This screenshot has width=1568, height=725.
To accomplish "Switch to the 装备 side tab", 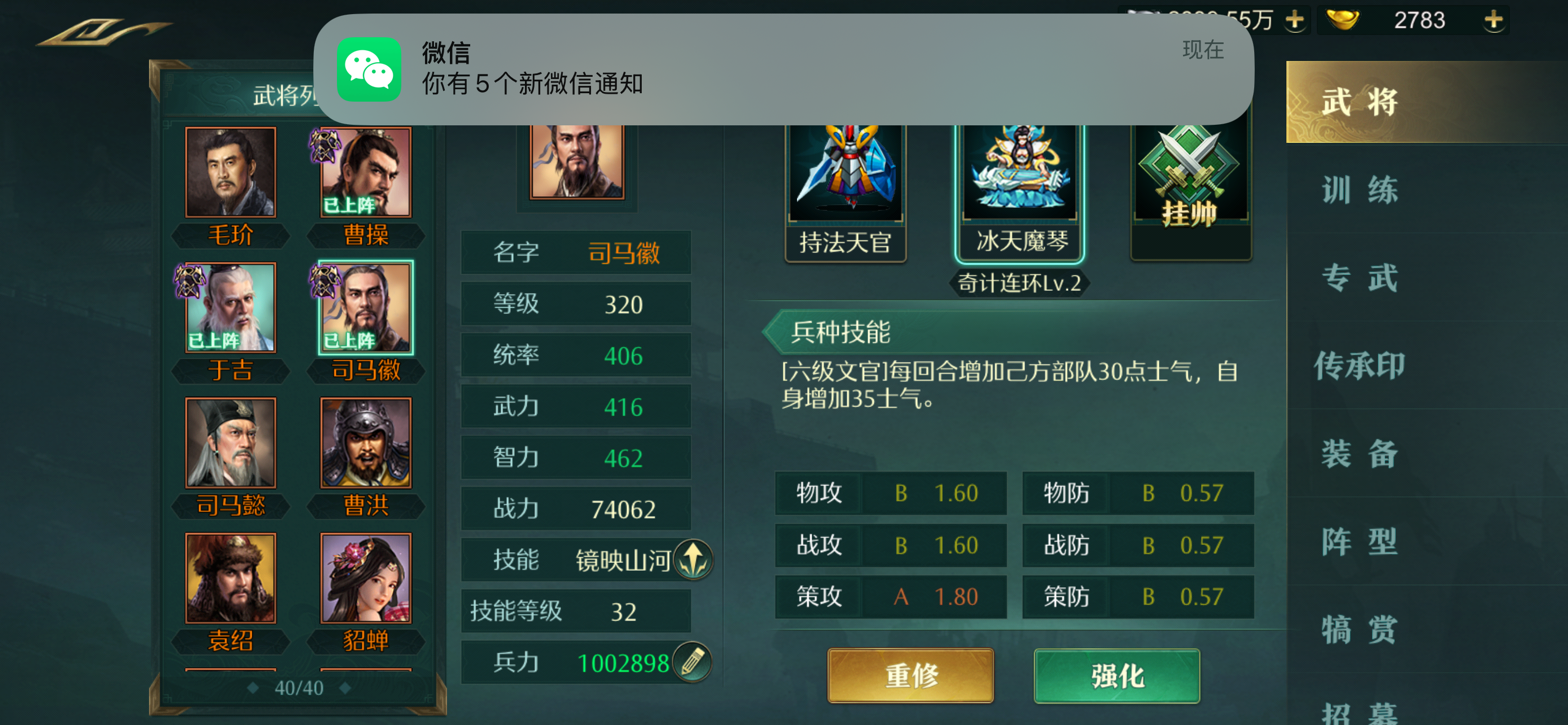I will (x=1360, y=453).
